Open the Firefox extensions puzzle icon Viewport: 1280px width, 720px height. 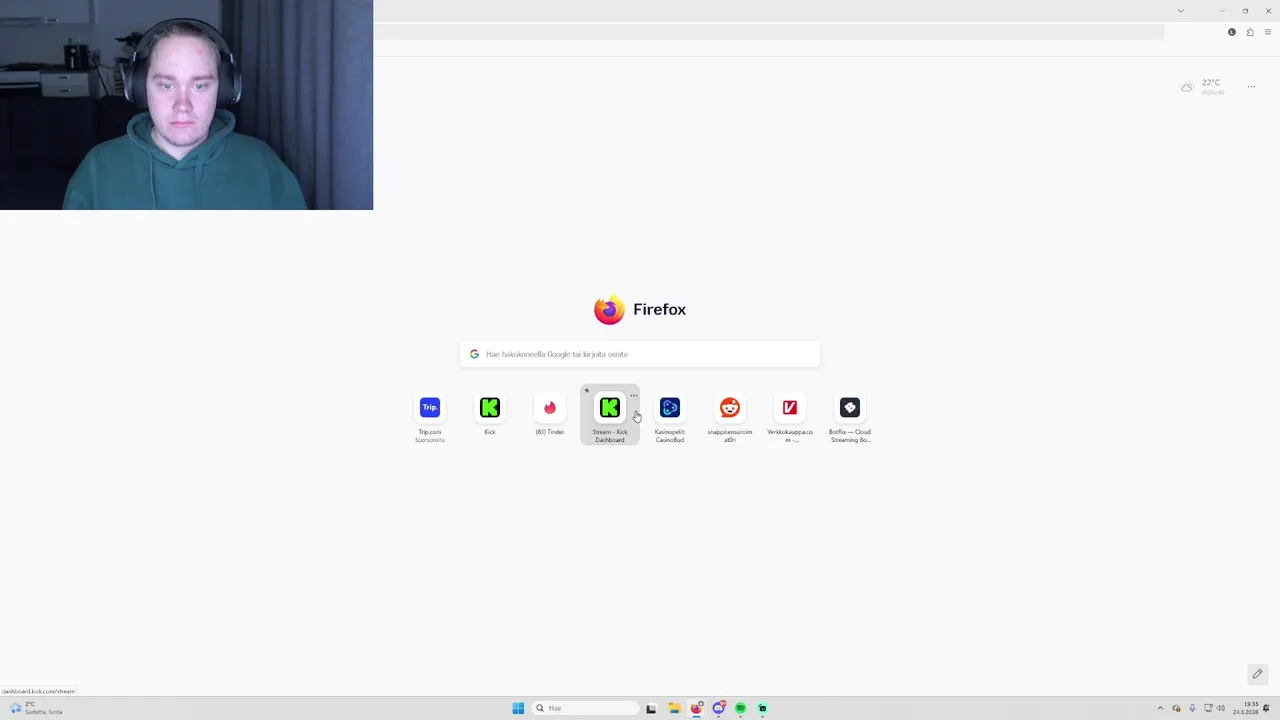click(x=1250, y=32)
